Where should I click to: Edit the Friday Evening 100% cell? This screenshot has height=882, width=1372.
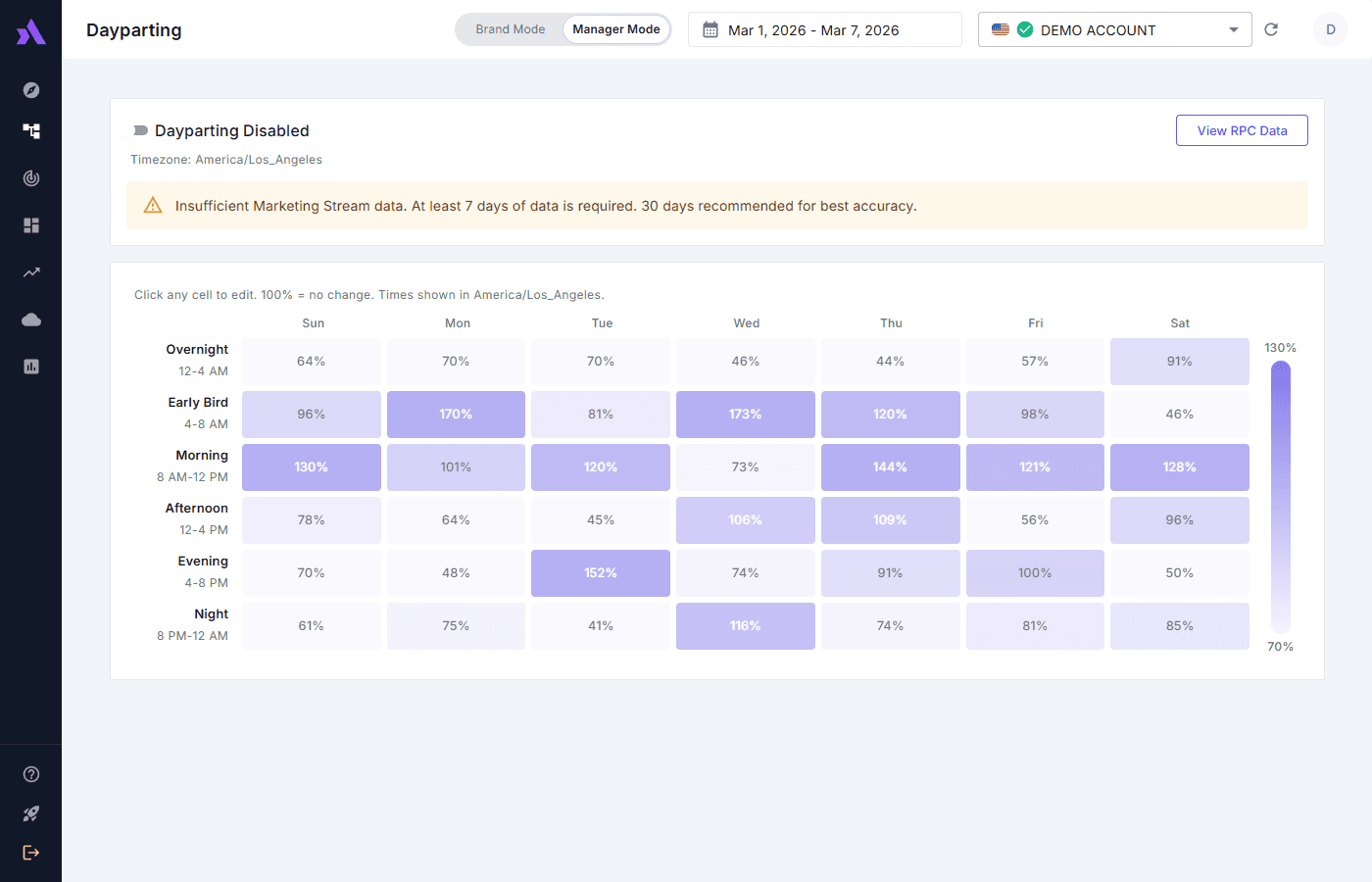tap(1035, 573)
